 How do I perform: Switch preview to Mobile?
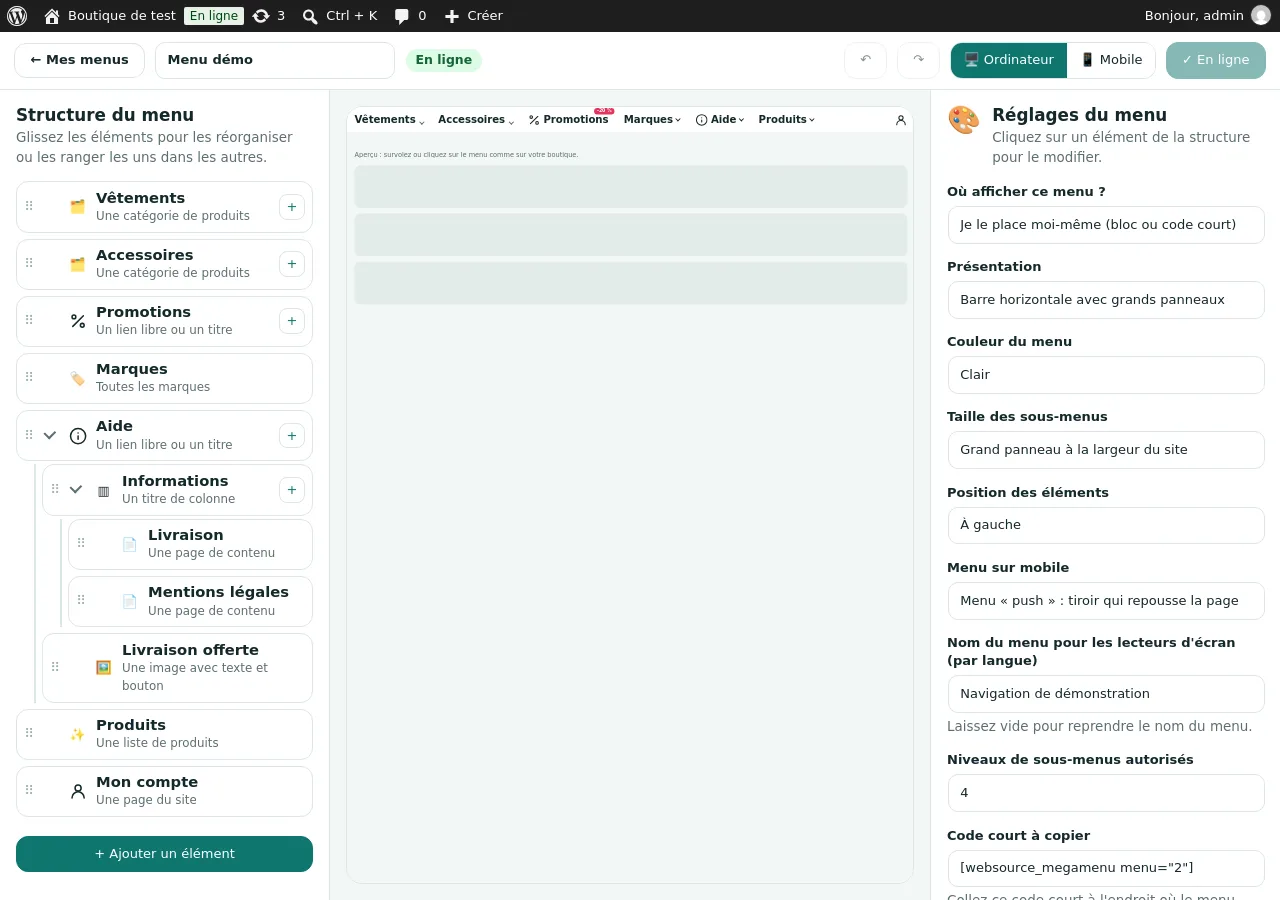1111,60
